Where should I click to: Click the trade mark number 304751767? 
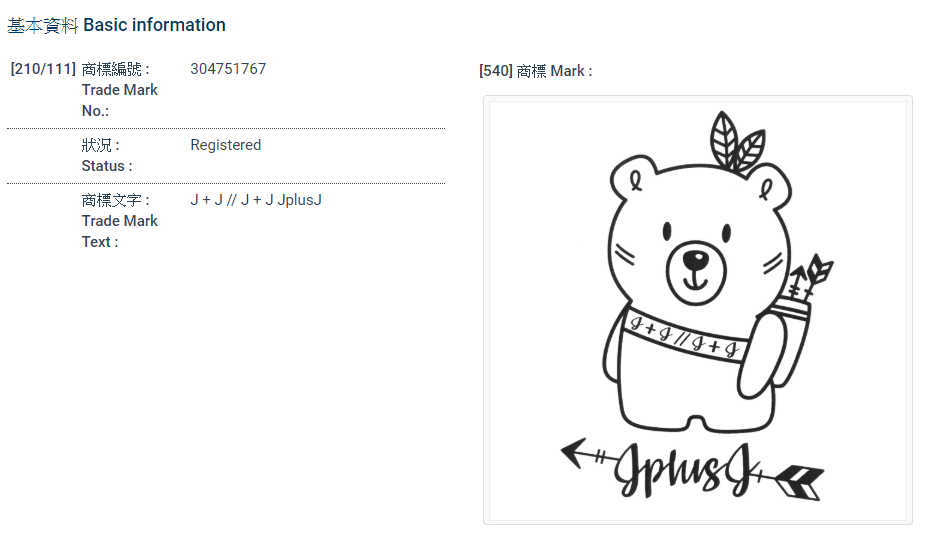coord(228,69)
